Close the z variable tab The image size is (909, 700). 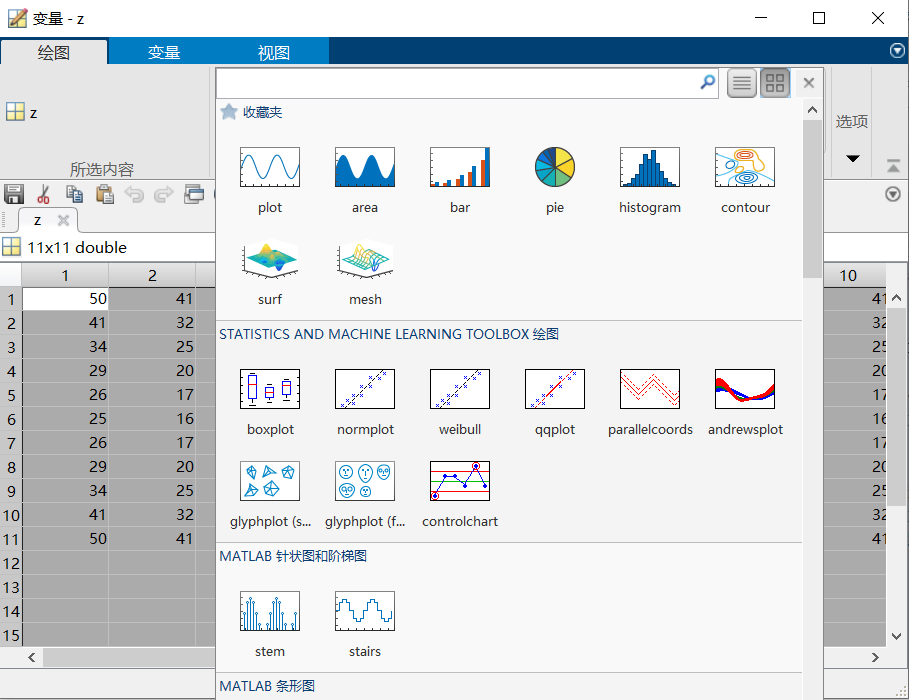coord(63,220)
